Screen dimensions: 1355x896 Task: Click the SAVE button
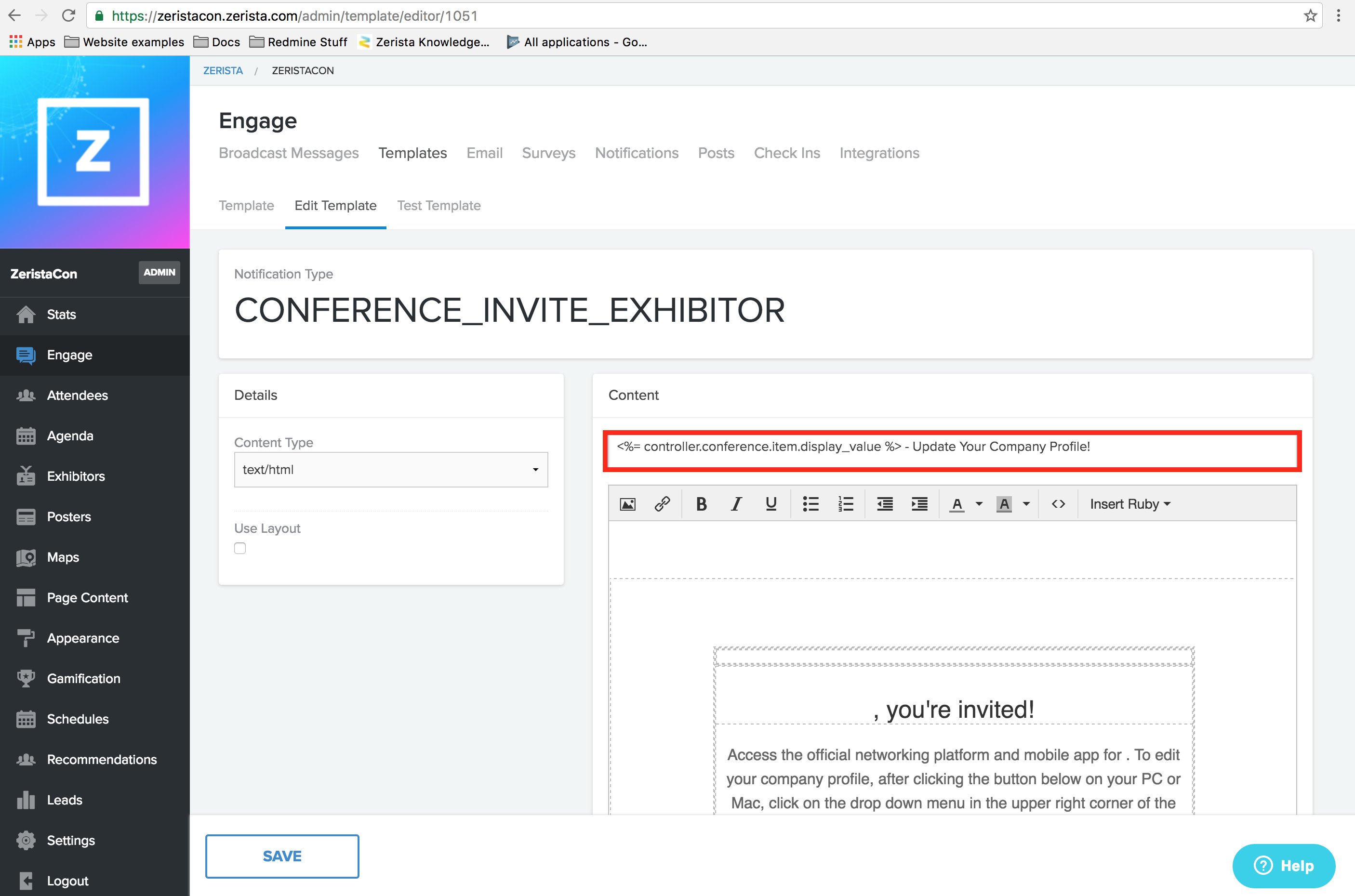point(282,856)
